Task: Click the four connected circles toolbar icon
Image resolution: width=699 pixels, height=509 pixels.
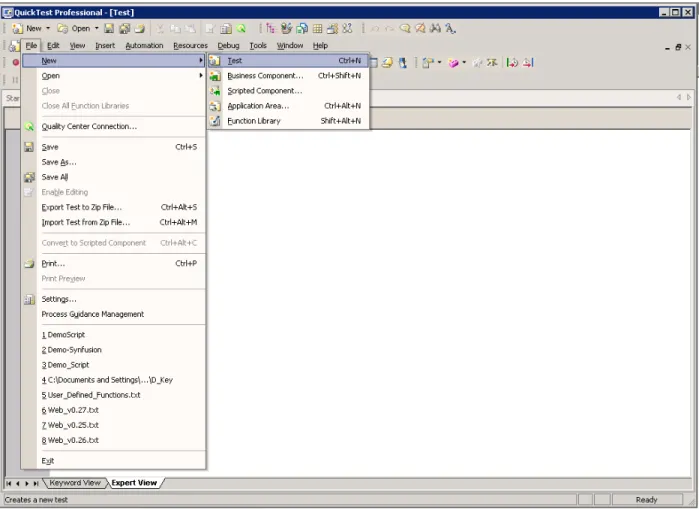Action: click(348, 28)
